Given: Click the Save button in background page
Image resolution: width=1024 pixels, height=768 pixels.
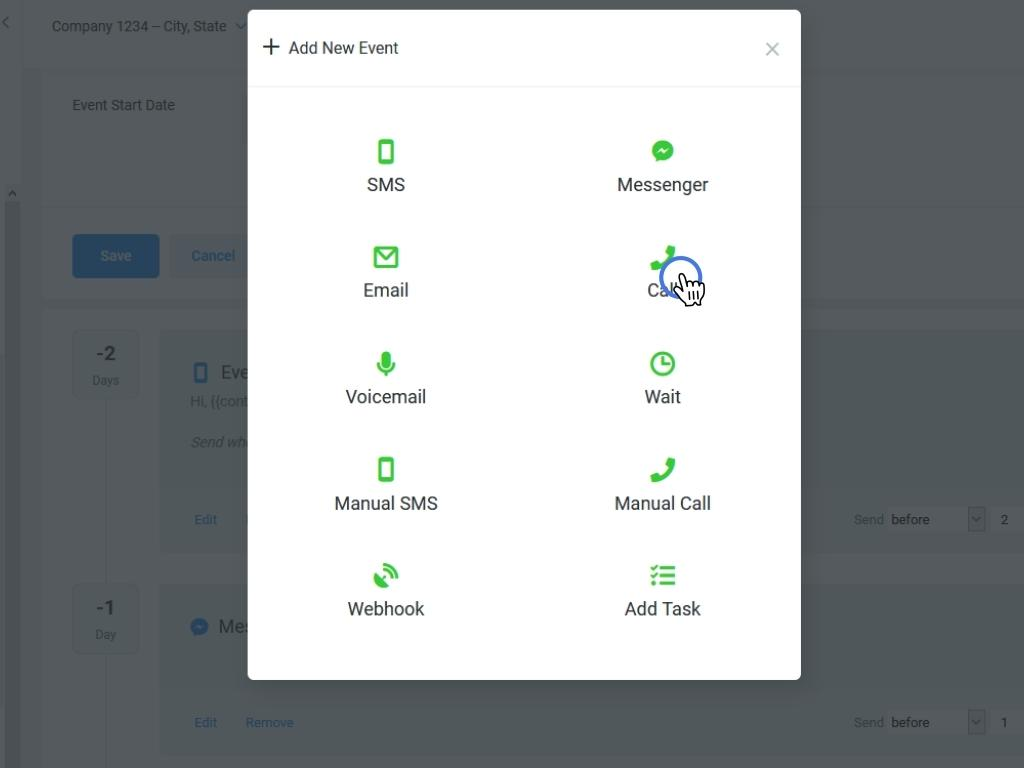Looking at the screenshot, I should (x=116, y=256).
